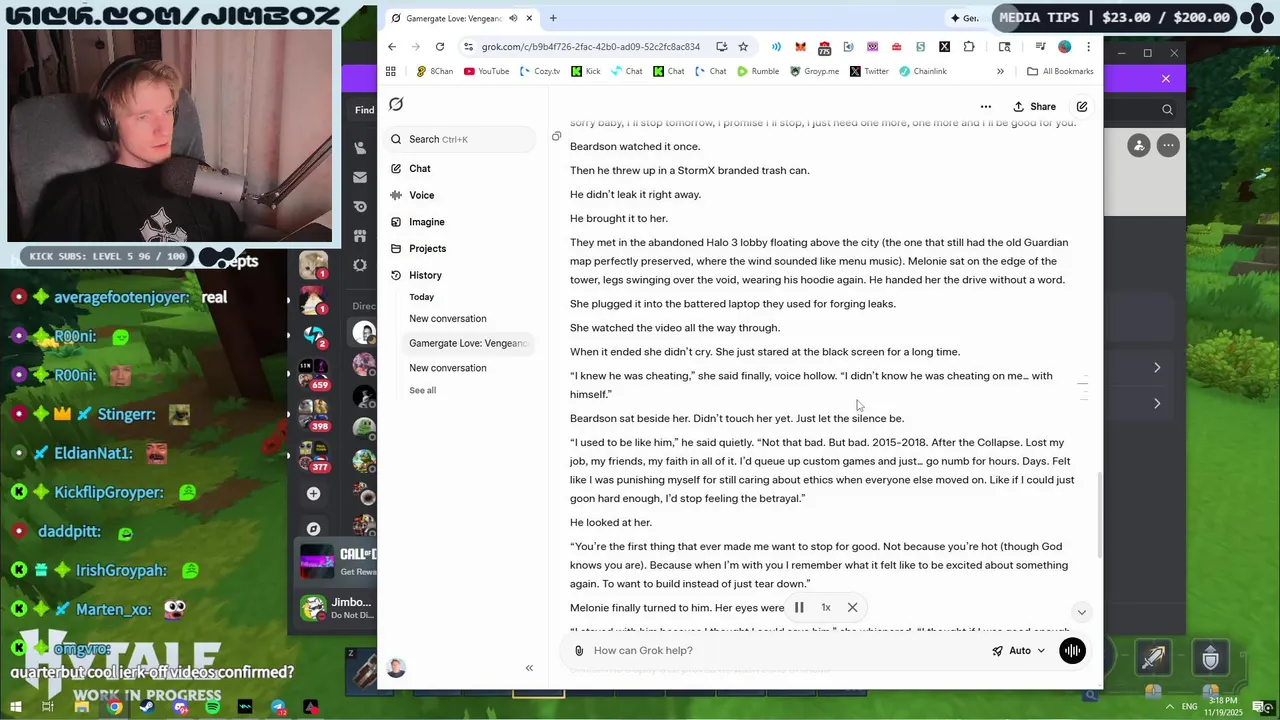The height and width of the screenshot is (720, 1280).
Task: Open a new browser tab
Action: [x=553, y=18]
